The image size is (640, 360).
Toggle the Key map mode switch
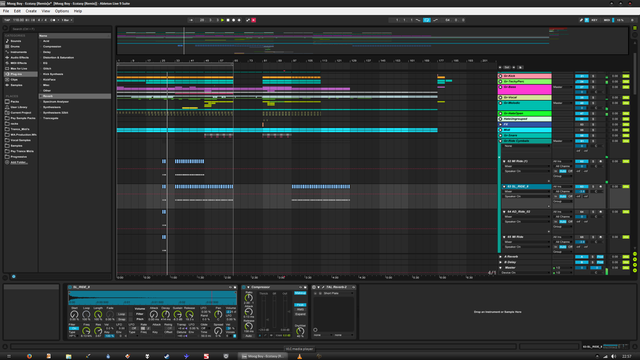(x=594, y=20)
